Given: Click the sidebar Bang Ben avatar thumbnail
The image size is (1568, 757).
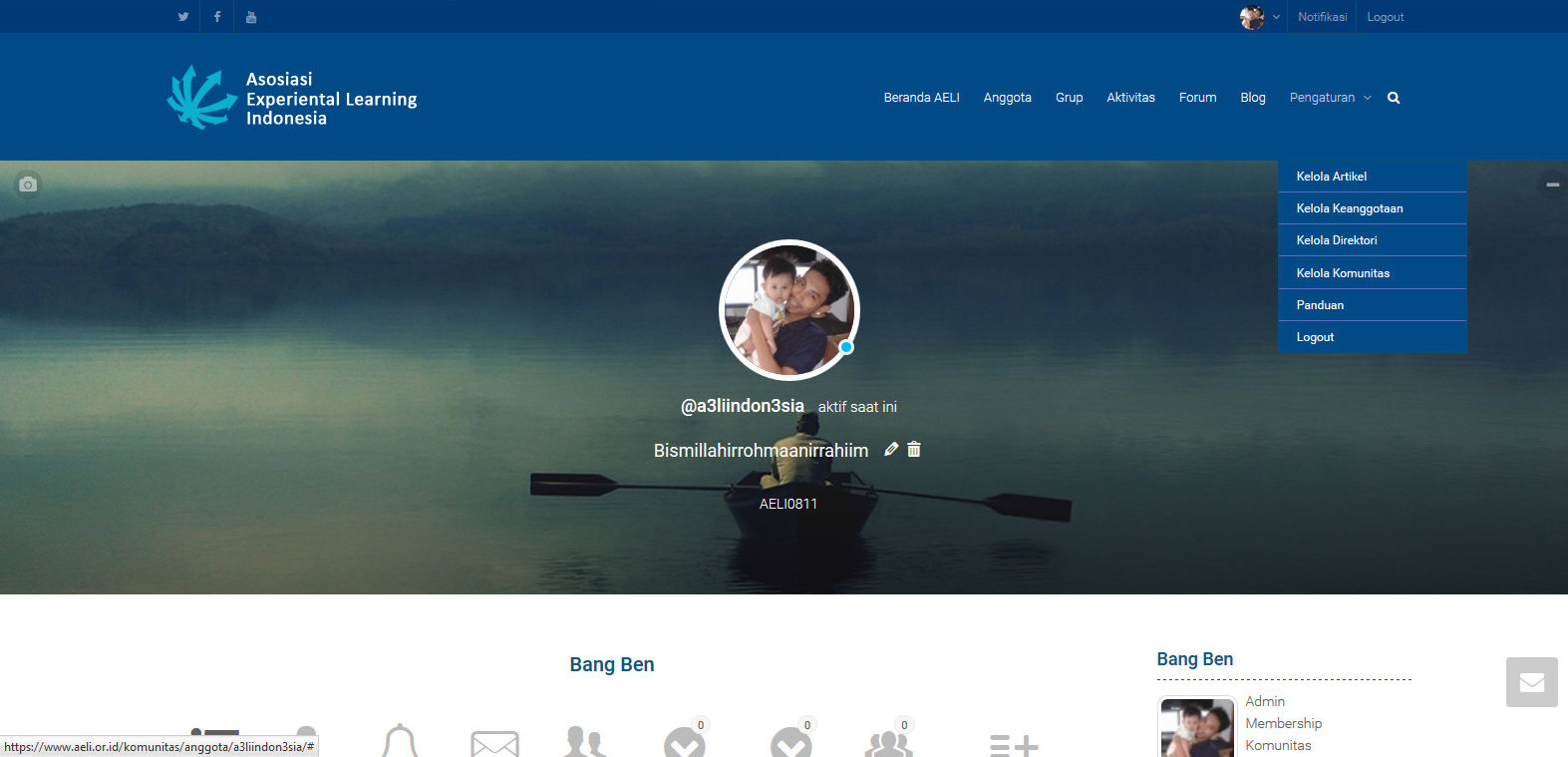Looking at the screenshot, I should [1197, 728].
